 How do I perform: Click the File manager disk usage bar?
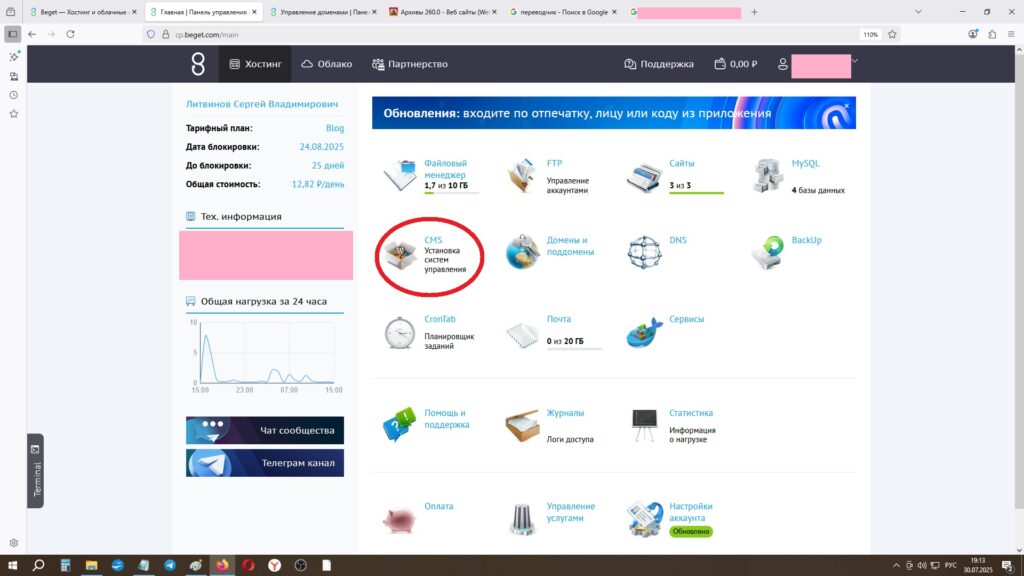[451, 193]
